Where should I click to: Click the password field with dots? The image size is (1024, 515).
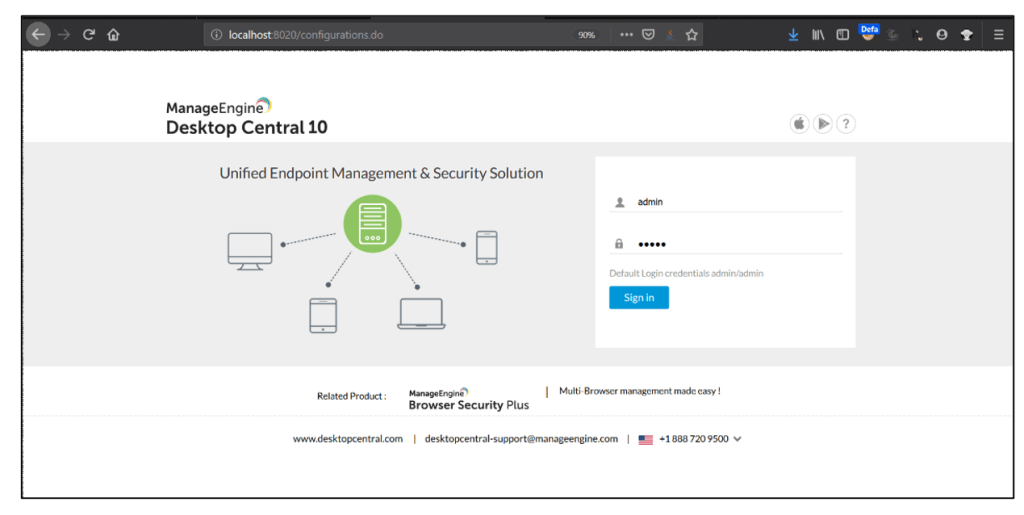(x=726, y=244)
